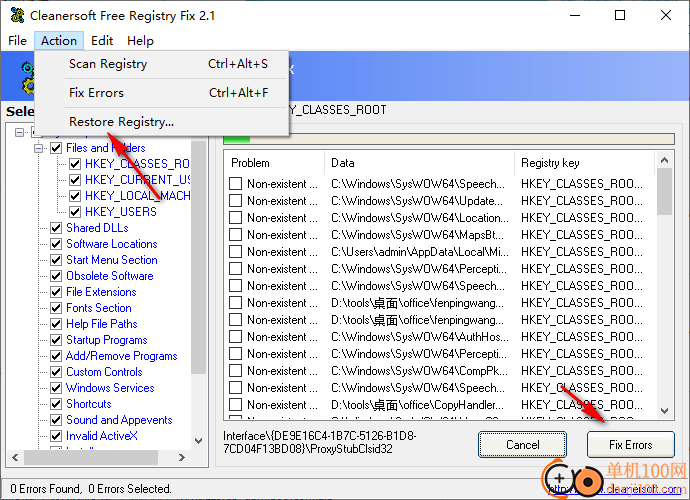
Task: Uncheck the Fonts Section checkbox
Action: [x=56, y=308]
